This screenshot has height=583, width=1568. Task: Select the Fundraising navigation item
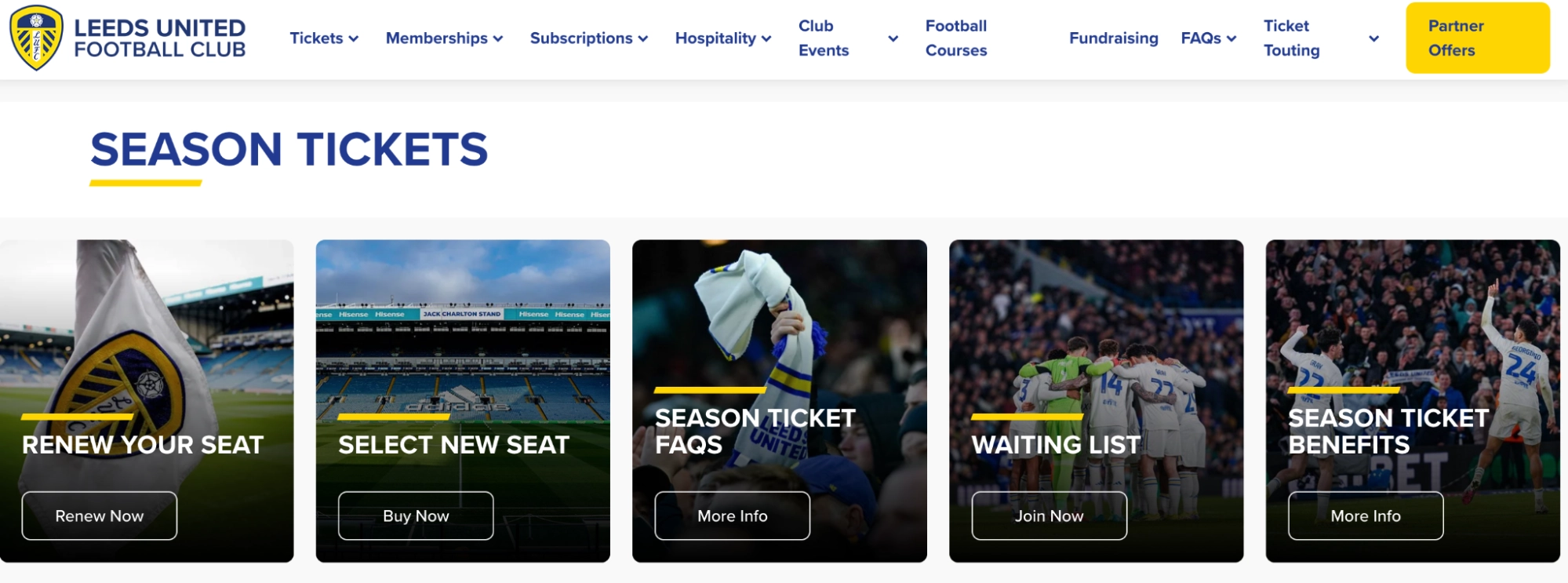pyautogui.click(x=1113, y=37)
